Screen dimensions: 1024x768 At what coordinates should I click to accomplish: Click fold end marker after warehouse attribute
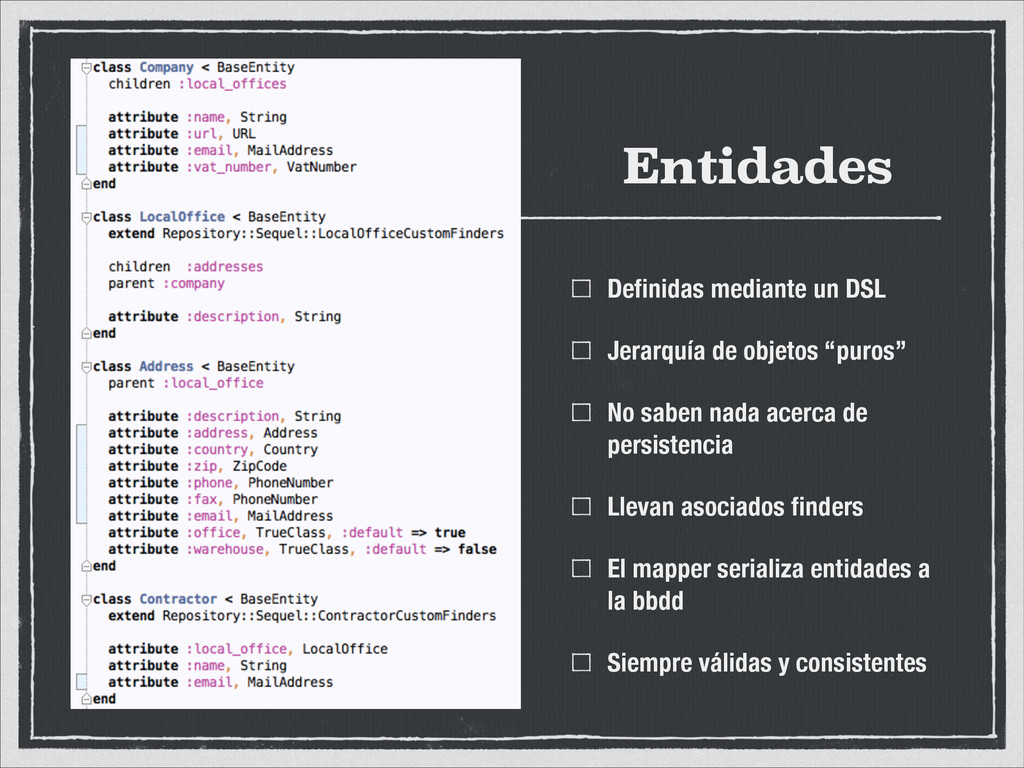[x=86, y=566]
